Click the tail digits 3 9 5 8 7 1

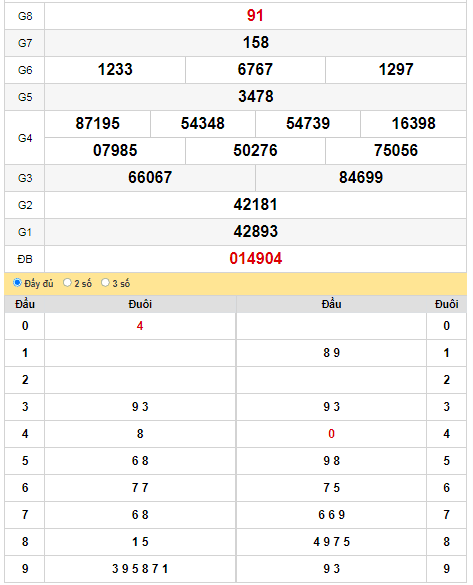140,569
